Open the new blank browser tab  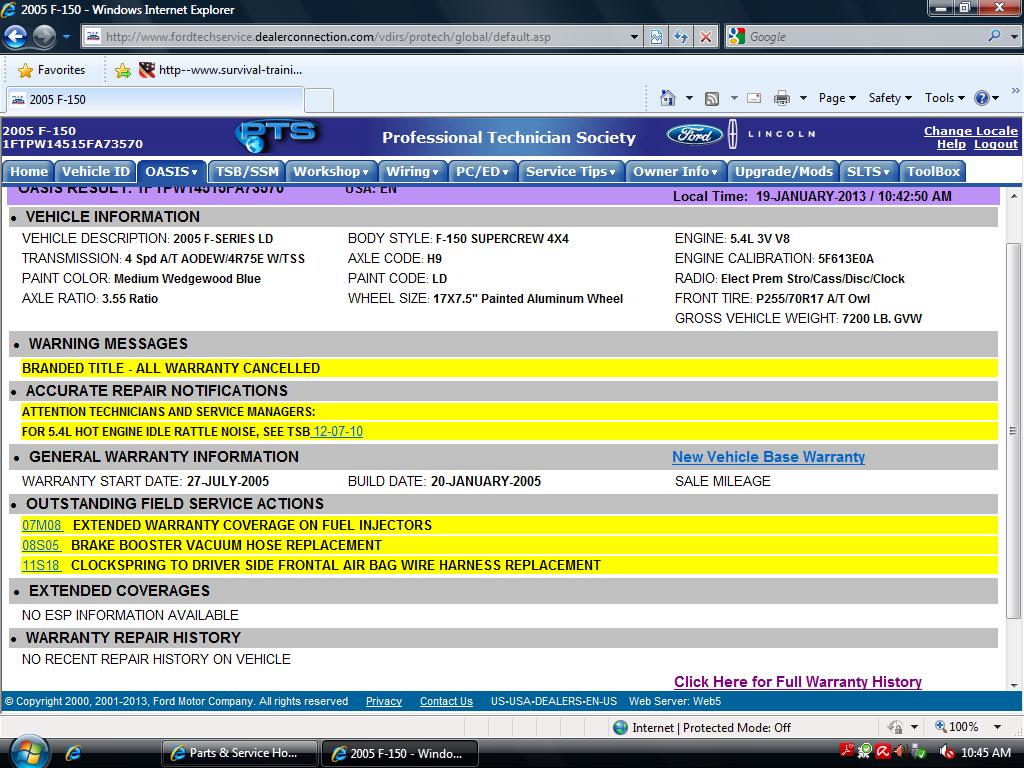319,100
